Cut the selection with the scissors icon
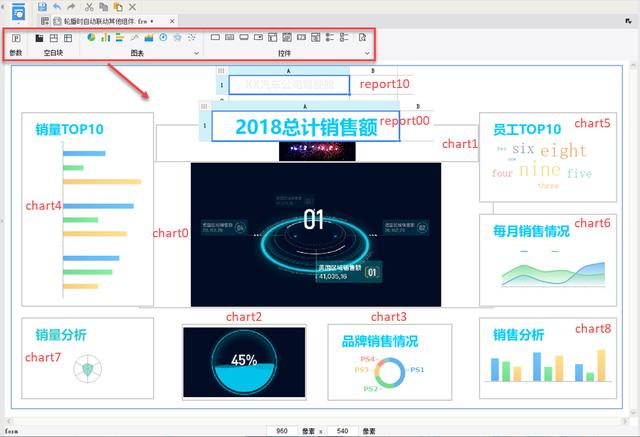Viewport: 640px width, 437px height. pos(89,7)
